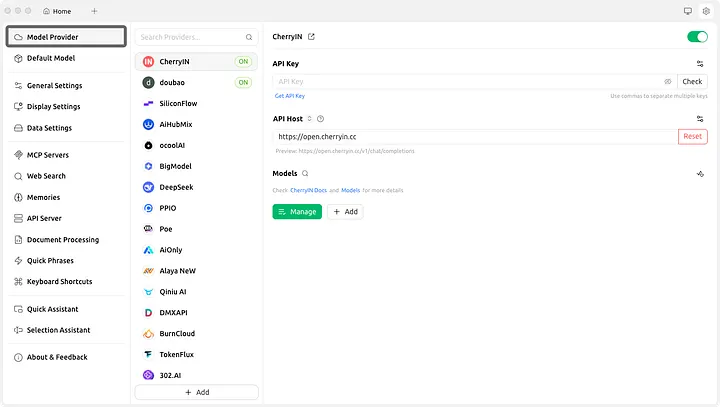
Task: Switch to the Home tab
Action: (57, 11)
